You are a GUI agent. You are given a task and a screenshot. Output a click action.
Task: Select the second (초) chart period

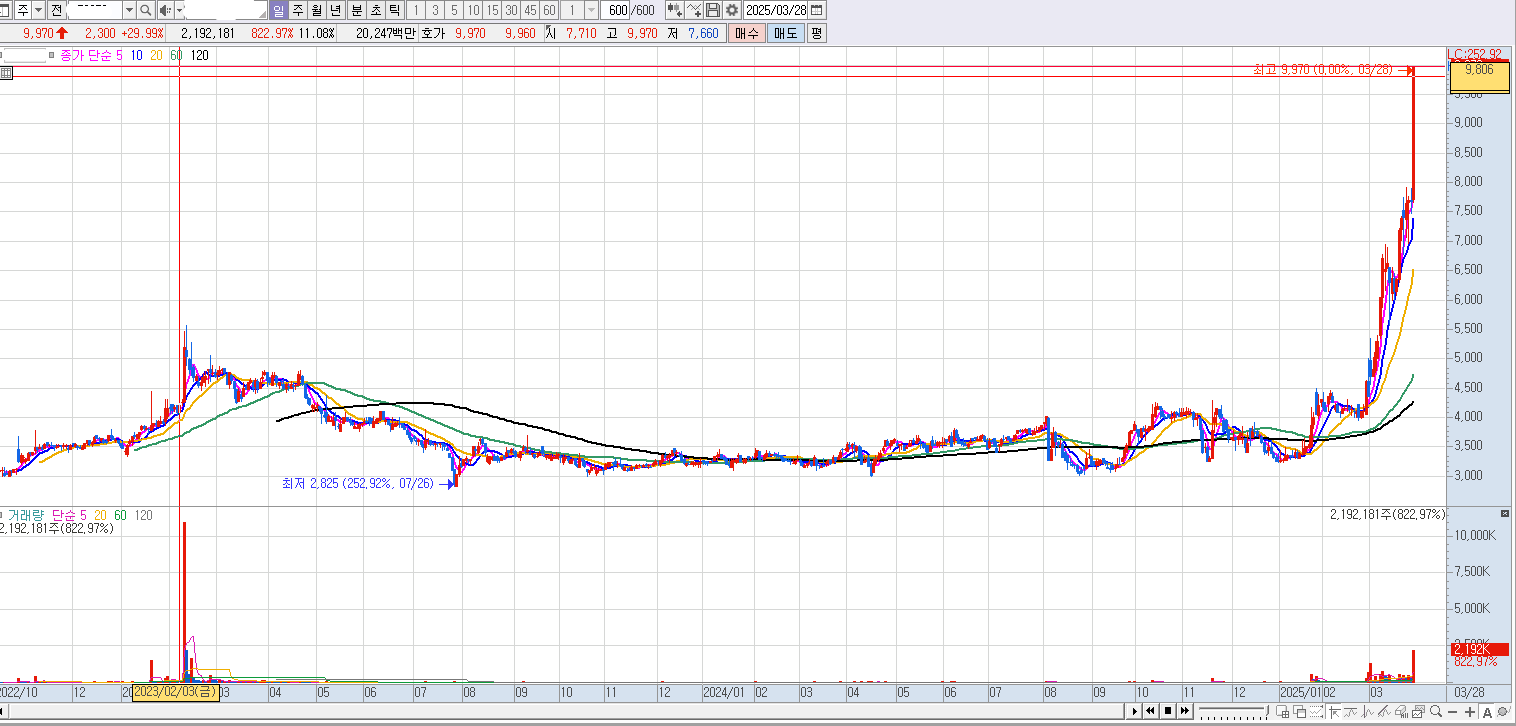[375, 10]
